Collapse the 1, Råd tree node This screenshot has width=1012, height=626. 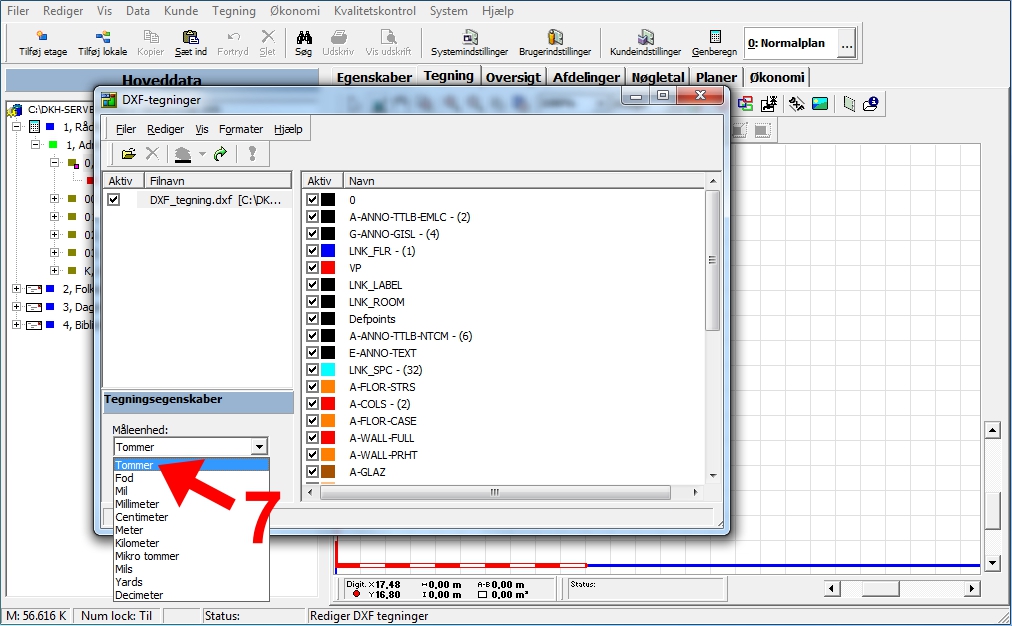click(x=17, y=126)
